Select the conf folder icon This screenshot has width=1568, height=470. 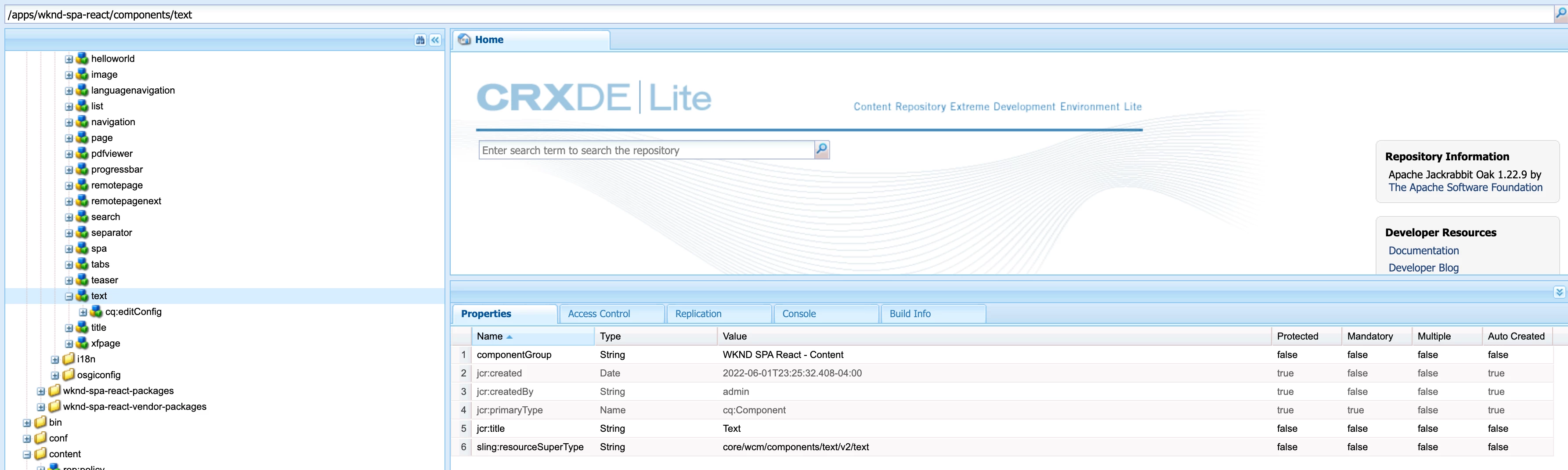click(x=40, y=438)
